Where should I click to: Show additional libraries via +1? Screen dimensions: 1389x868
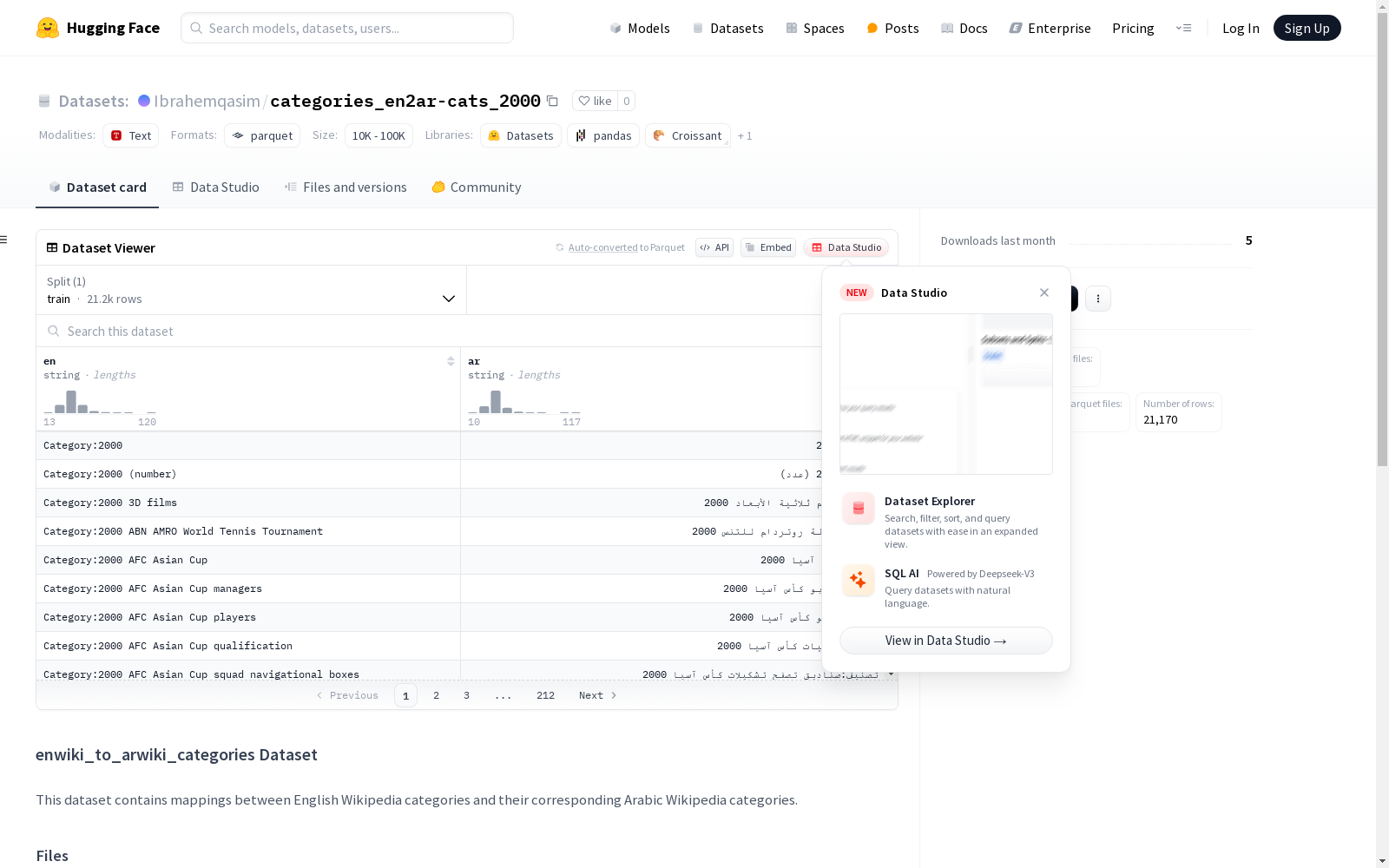[x=745, y=135]
